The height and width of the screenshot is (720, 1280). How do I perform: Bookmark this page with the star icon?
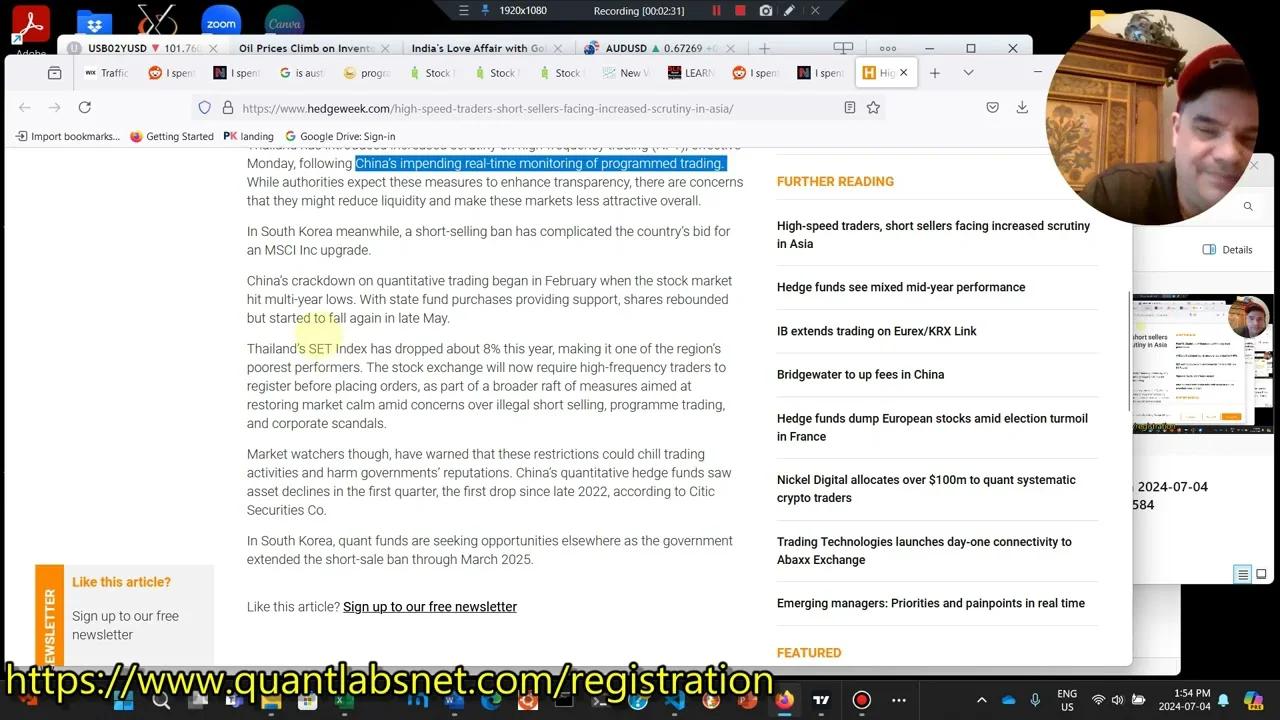pos(873,108)
